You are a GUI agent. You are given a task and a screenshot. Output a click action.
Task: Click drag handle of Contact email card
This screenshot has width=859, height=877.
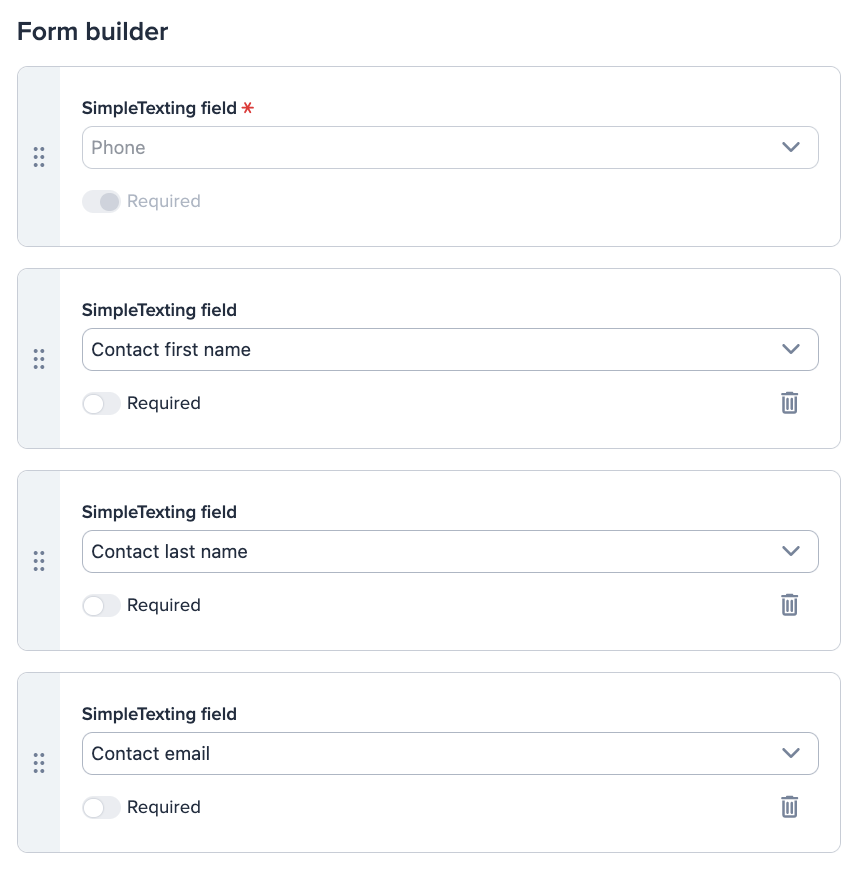click(39, 763)
